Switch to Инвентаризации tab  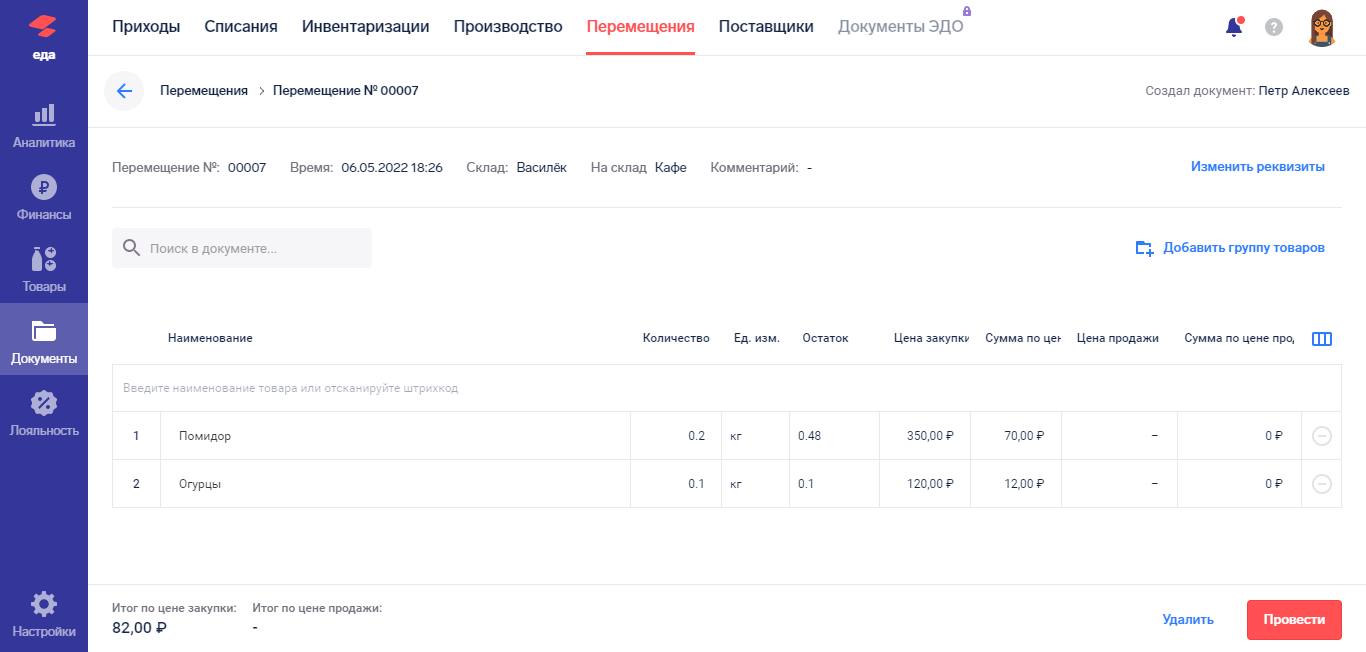point(366,27)
